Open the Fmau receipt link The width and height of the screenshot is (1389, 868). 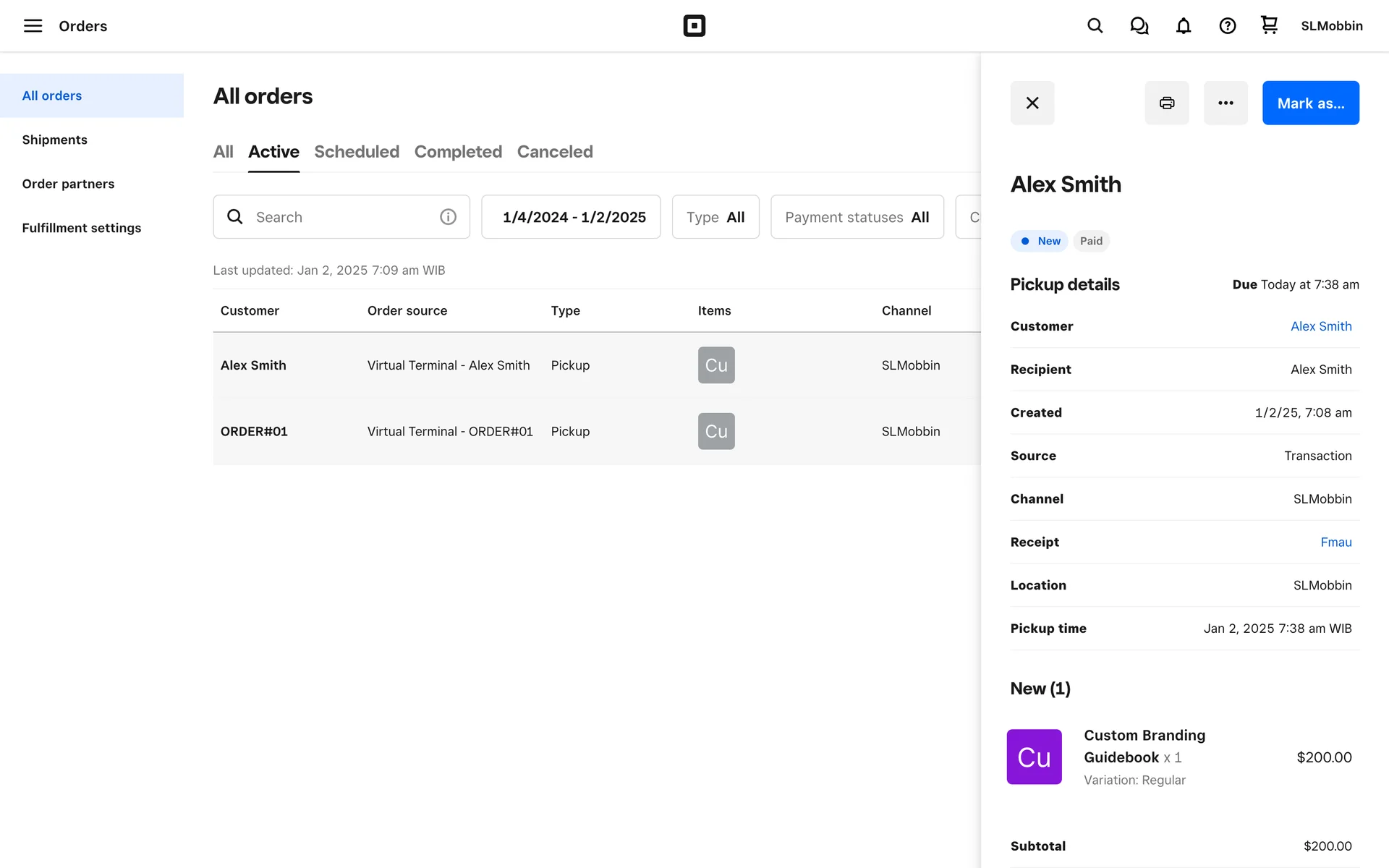pyautogui.click(x=1335, y=542)
